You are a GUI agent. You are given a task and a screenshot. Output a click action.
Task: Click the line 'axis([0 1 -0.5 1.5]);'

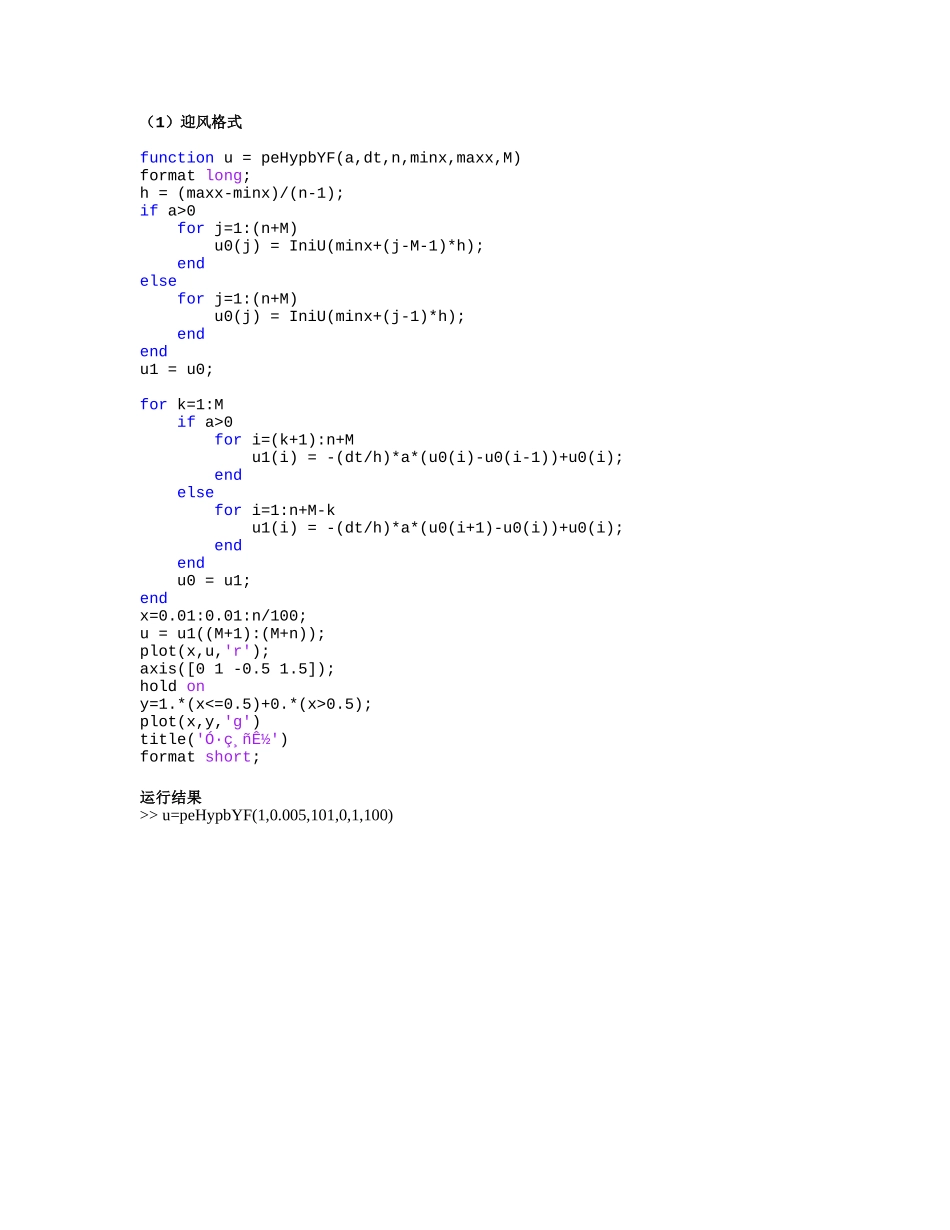238,669
